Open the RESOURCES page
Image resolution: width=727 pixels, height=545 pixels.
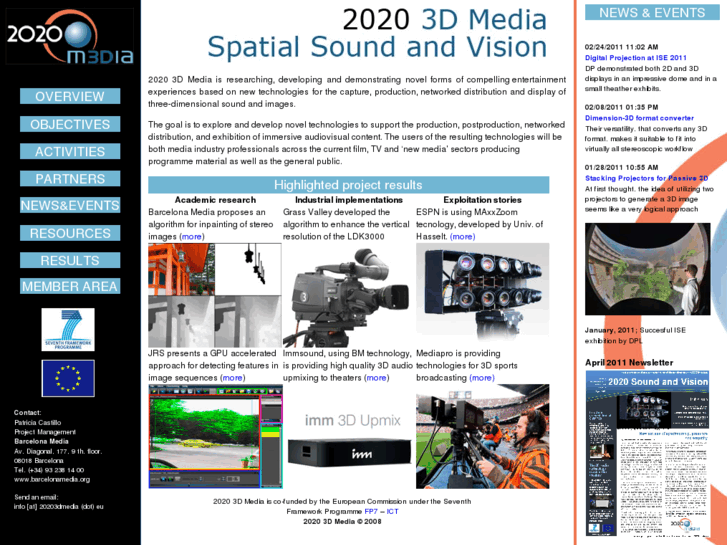[70, 233]
